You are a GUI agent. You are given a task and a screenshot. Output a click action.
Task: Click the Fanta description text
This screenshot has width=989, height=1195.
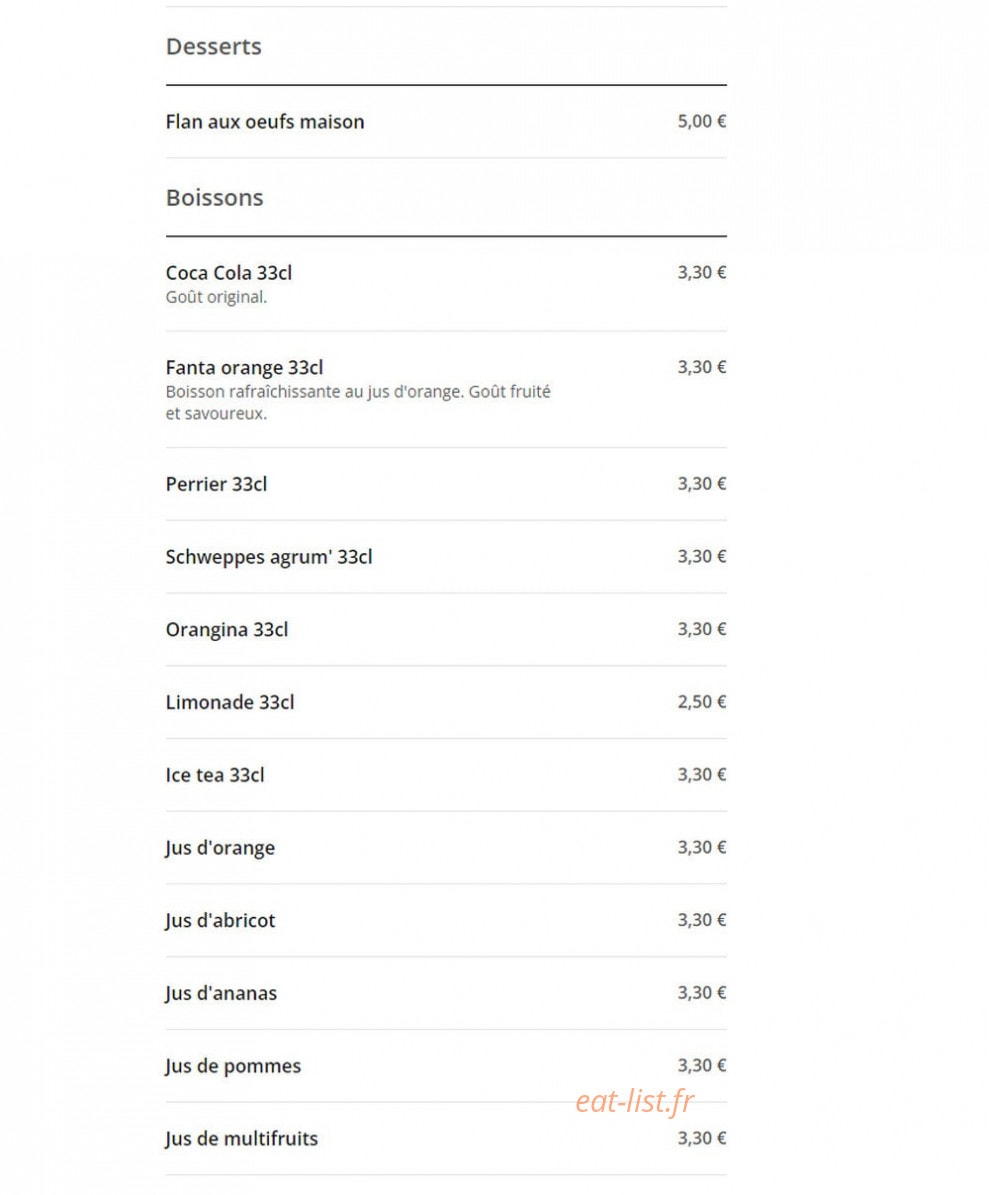358,402
